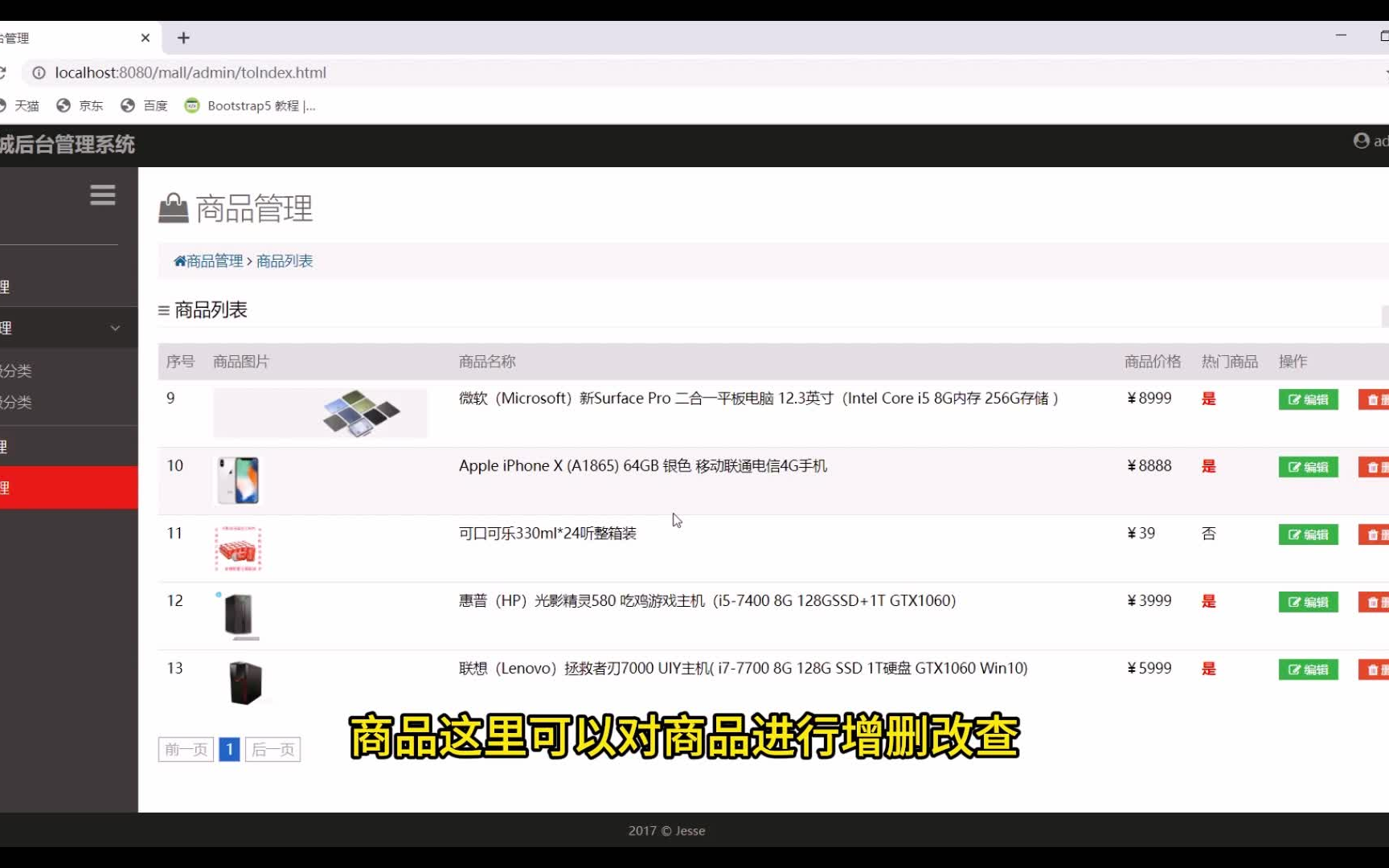Image resolution: width=1389 pixels, height=868 pixels.
Task: Edit the 联想 Lenovo 拯救者 product
Action: [x=1308, y=669]
